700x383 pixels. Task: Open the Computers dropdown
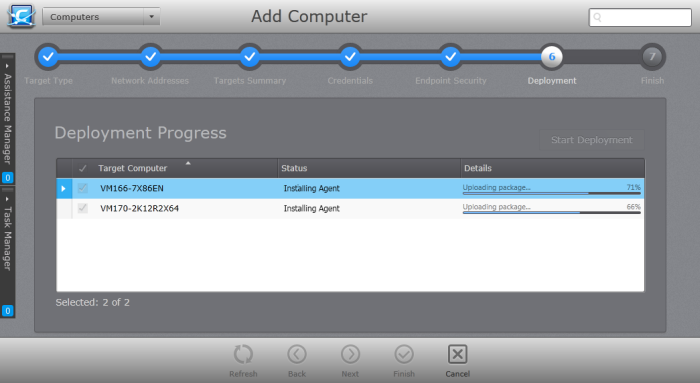[x=101, y=17]
